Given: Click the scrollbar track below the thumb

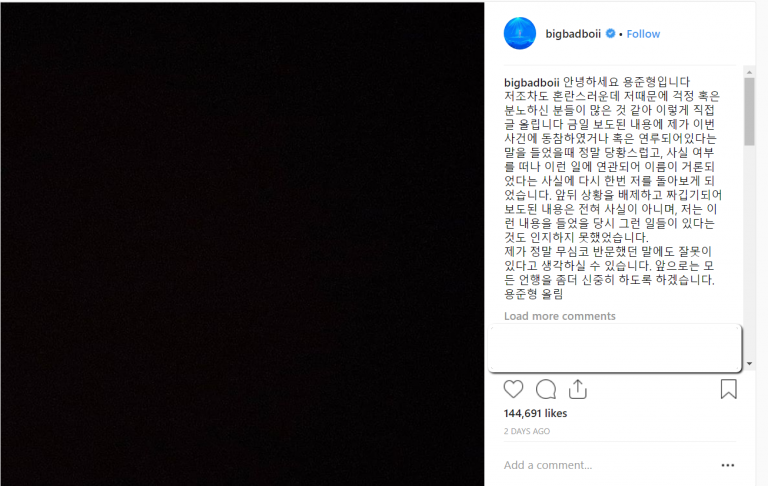Looking at the screenshot, I should coord(749,252).
